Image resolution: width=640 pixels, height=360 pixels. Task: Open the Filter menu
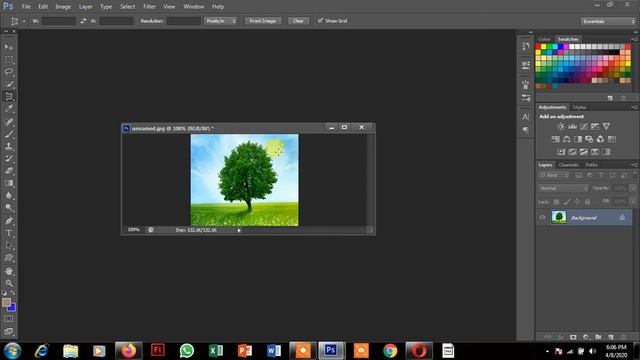pyautogui.click(x=149, y=7)
